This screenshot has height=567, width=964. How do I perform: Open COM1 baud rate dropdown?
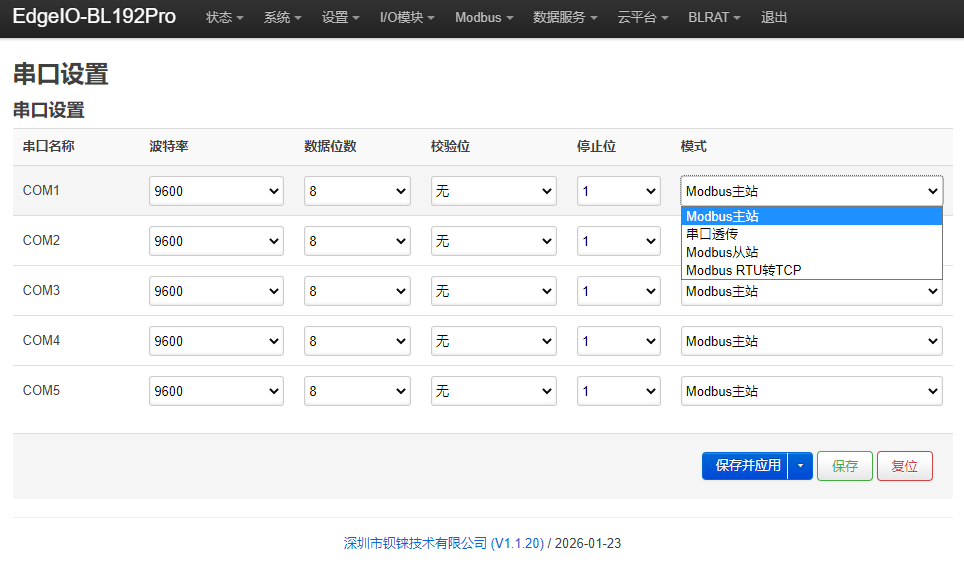point(216,191)
